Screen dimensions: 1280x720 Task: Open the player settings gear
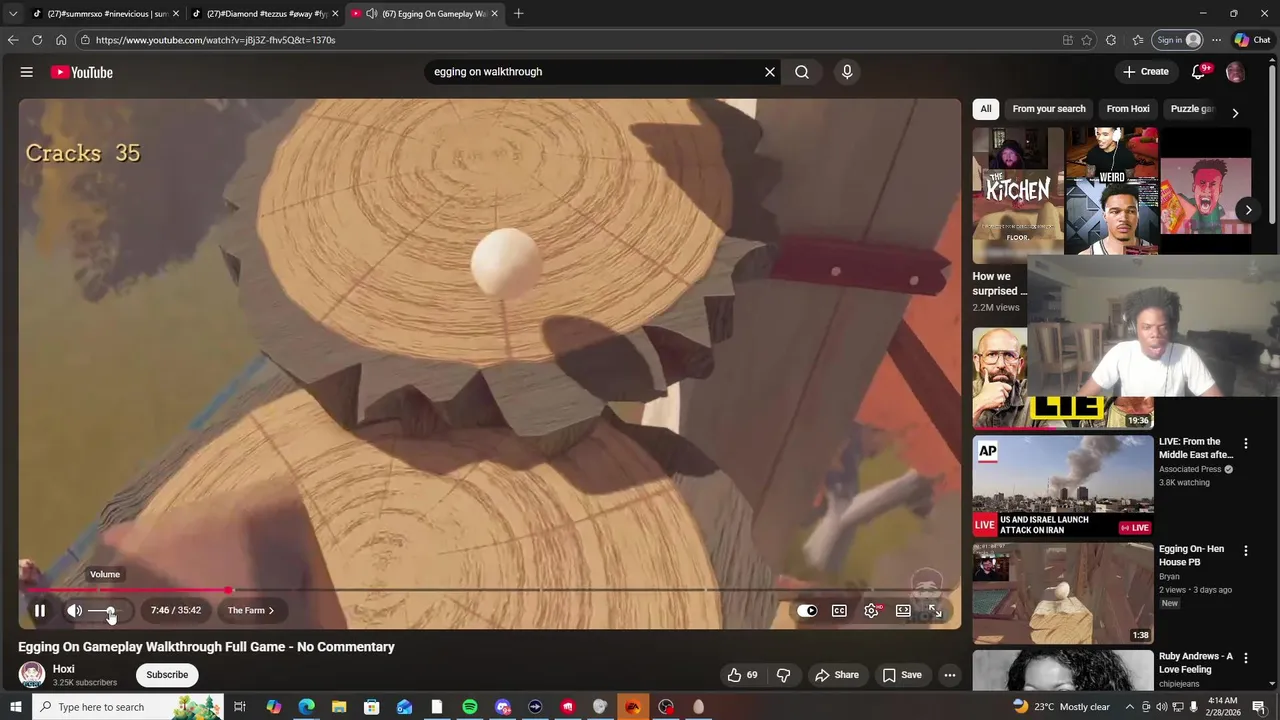point(872,611)
